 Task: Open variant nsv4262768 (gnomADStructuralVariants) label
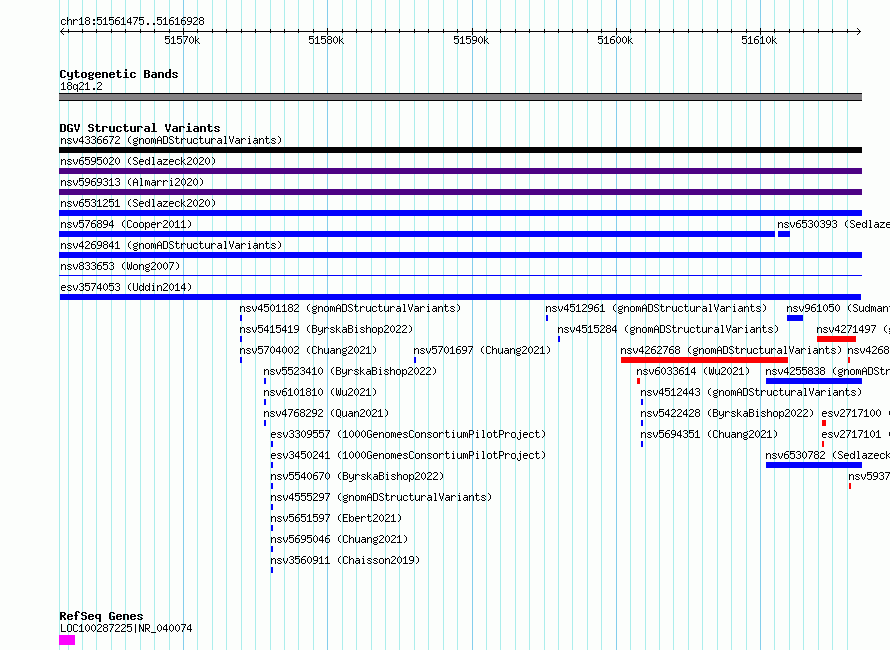click(x=731, y=350)
